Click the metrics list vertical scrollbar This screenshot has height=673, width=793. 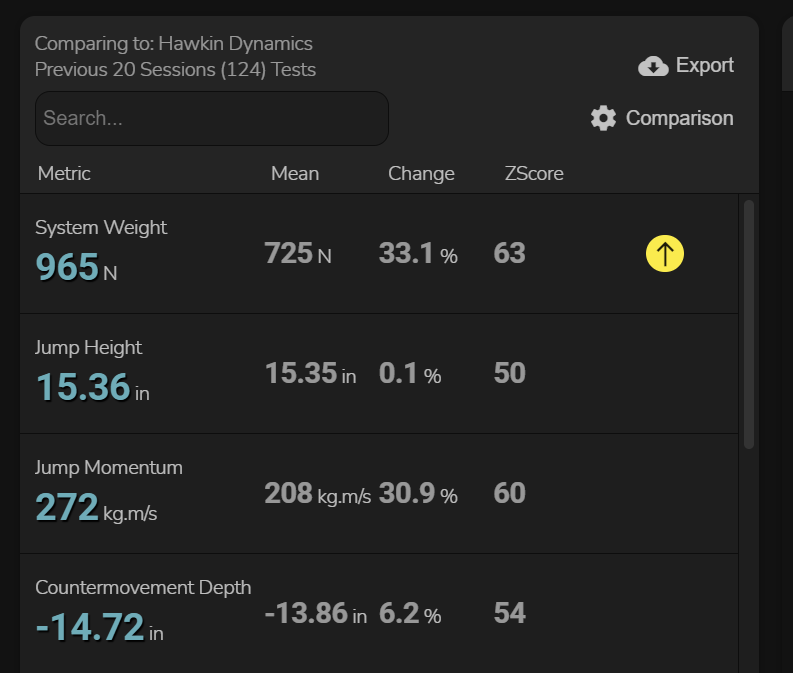749,323
